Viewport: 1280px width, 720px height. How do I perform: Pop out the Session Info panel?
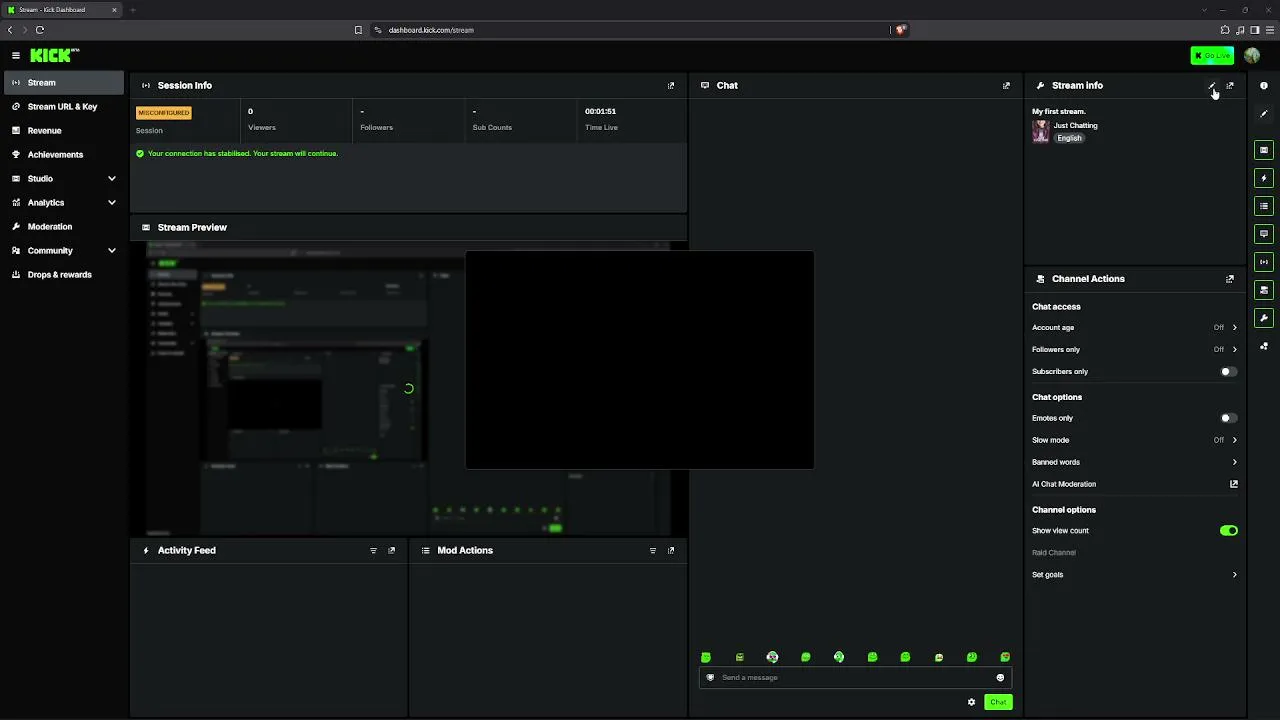pyautogui.click(x=671, y=86)
